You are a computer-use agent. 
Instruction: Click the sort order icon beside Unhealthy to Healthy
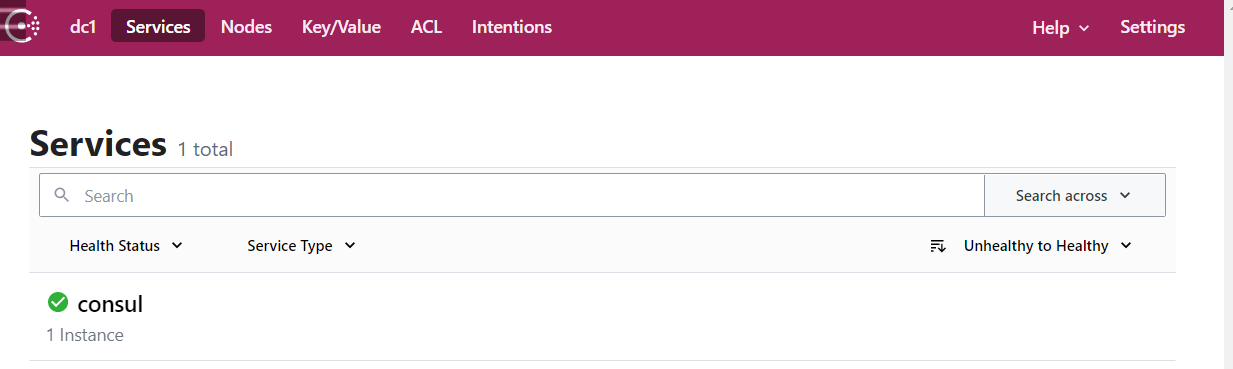point(938,246)
